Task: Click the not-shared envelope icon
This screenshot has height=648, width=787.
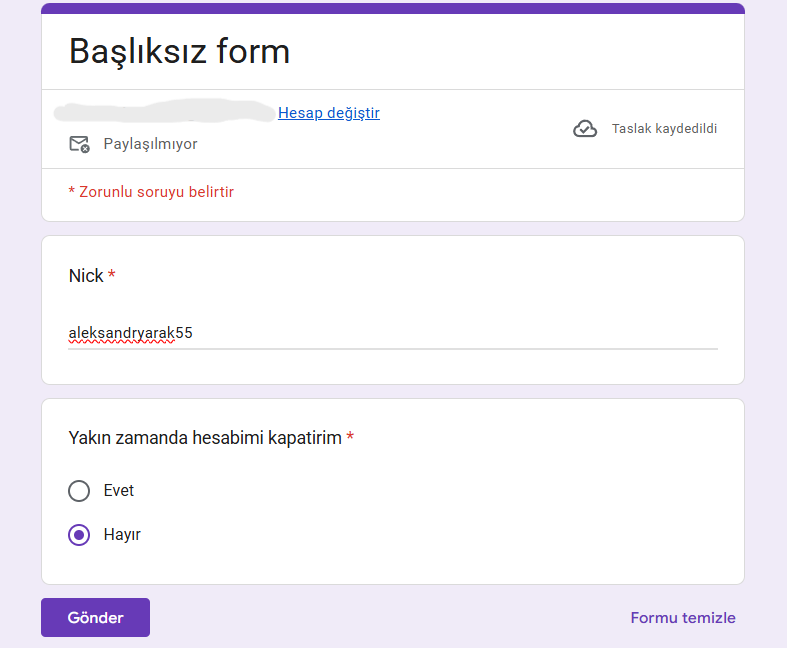Action: (x=79, y=144)
